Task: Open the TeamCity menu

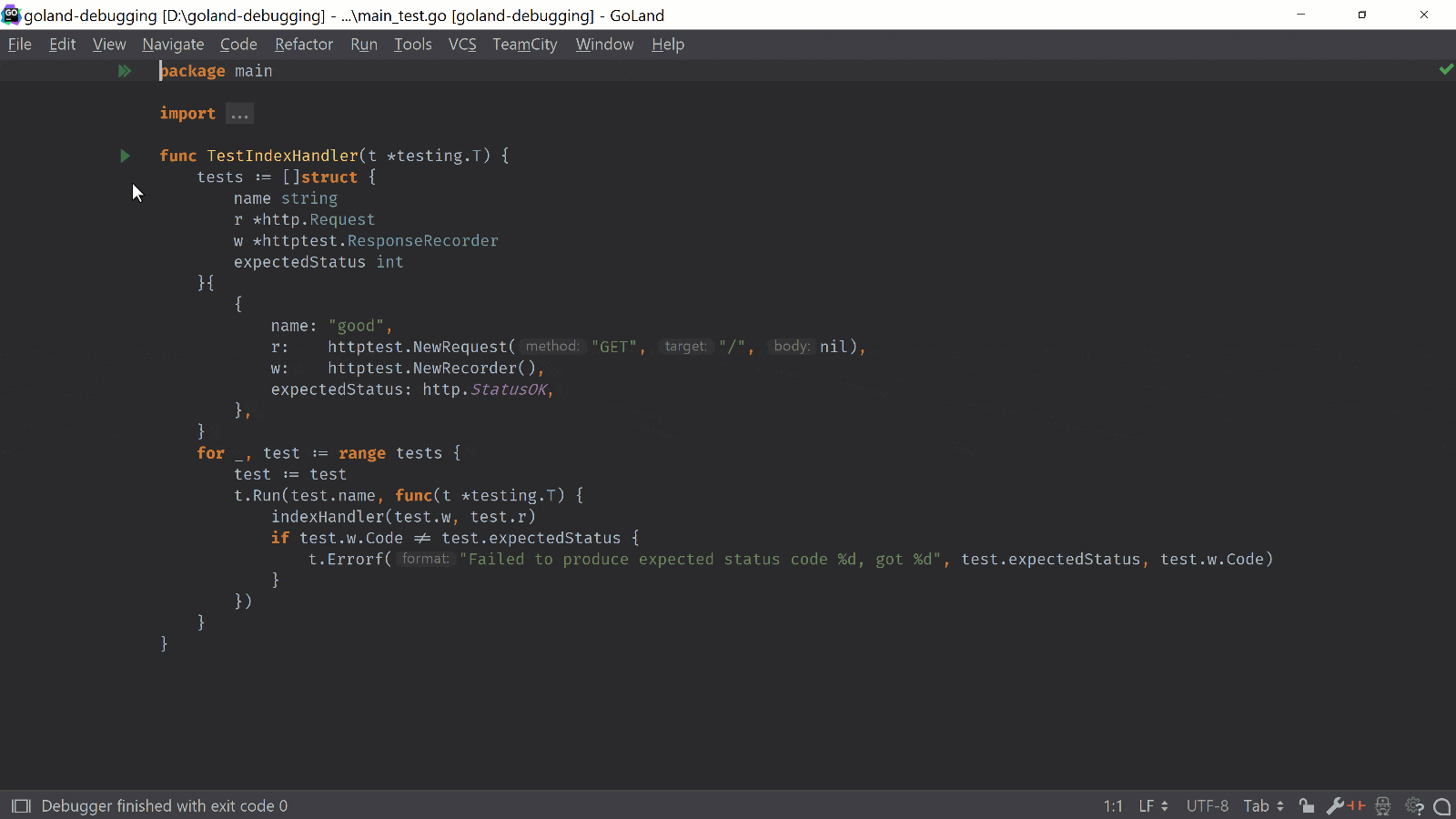Action: [x=525, y=45]
